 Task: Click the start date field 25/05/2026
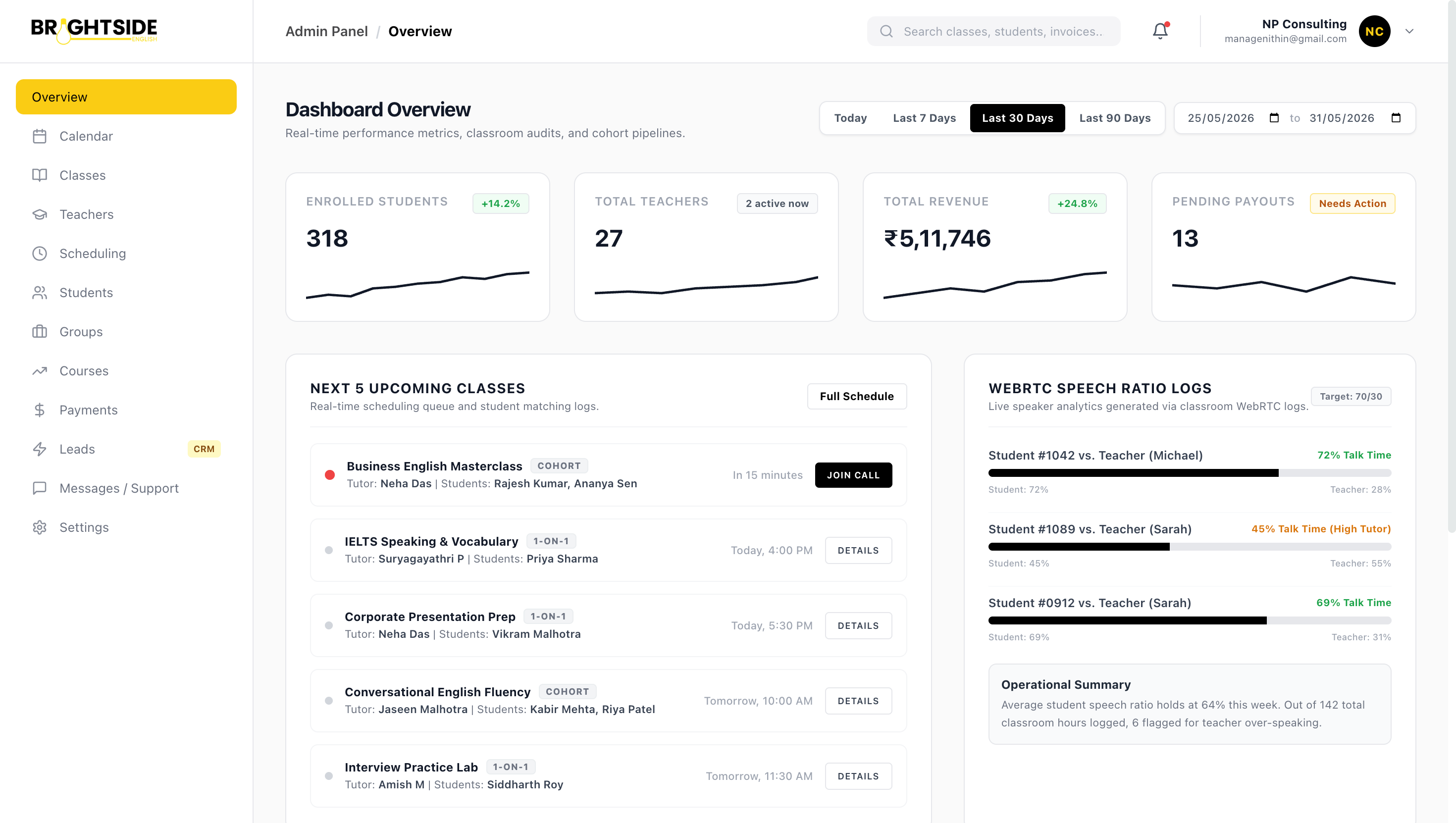tap(1233, 117)
